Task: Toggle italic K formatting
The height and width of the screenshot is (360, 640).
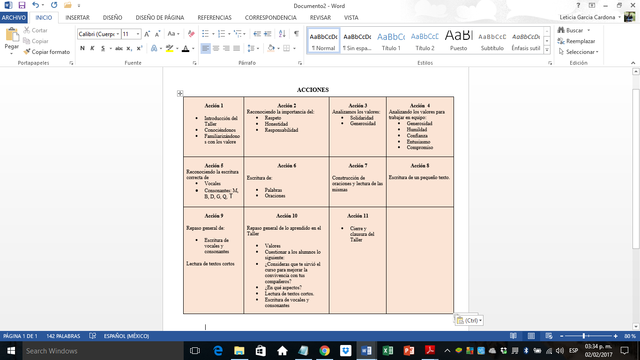Action: tap(92, 48)
